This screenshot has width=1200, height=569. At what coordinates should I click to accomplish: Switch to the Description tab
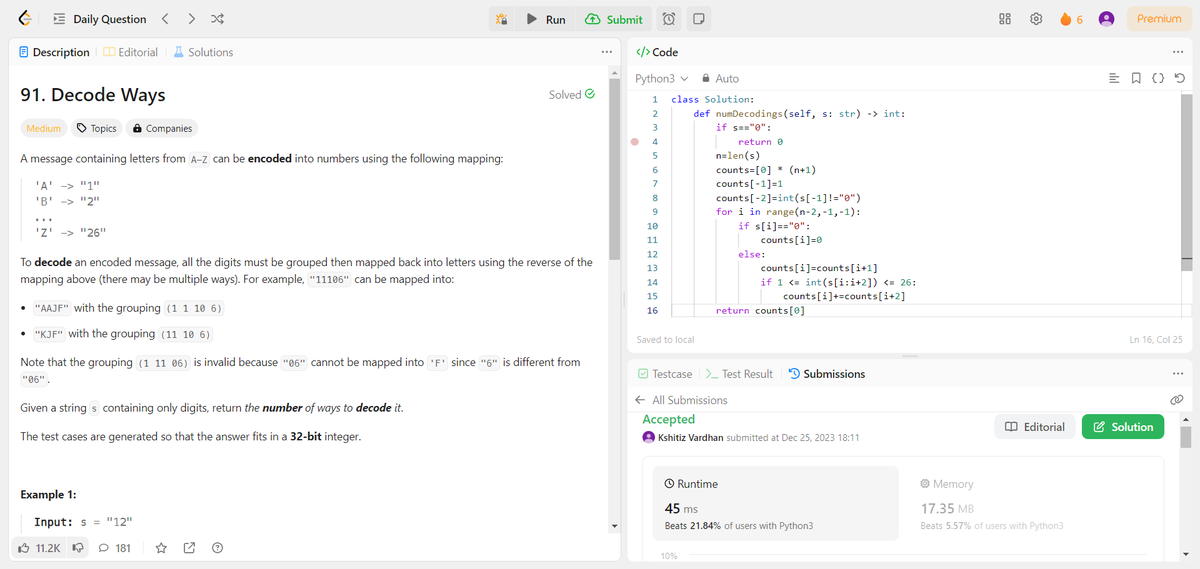point(56,52)
